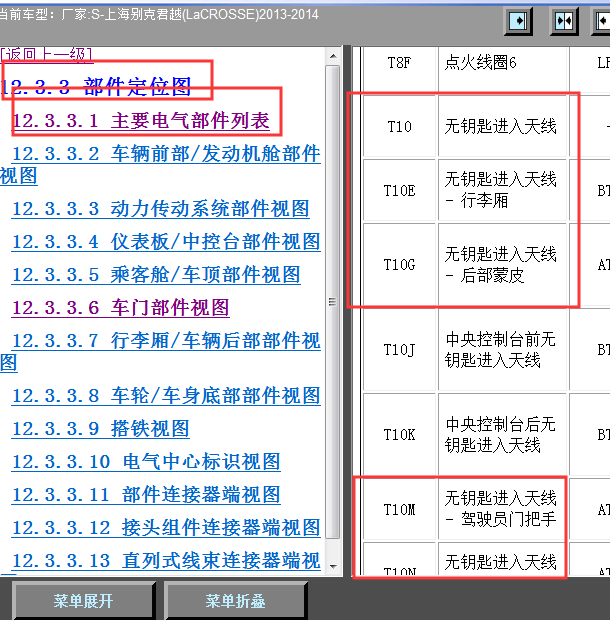Image resolution: width=610 pixels, height=620 pixels.
Task: Open 12.3.3.6 车门部件视图
Action: (x=121, y=307)
